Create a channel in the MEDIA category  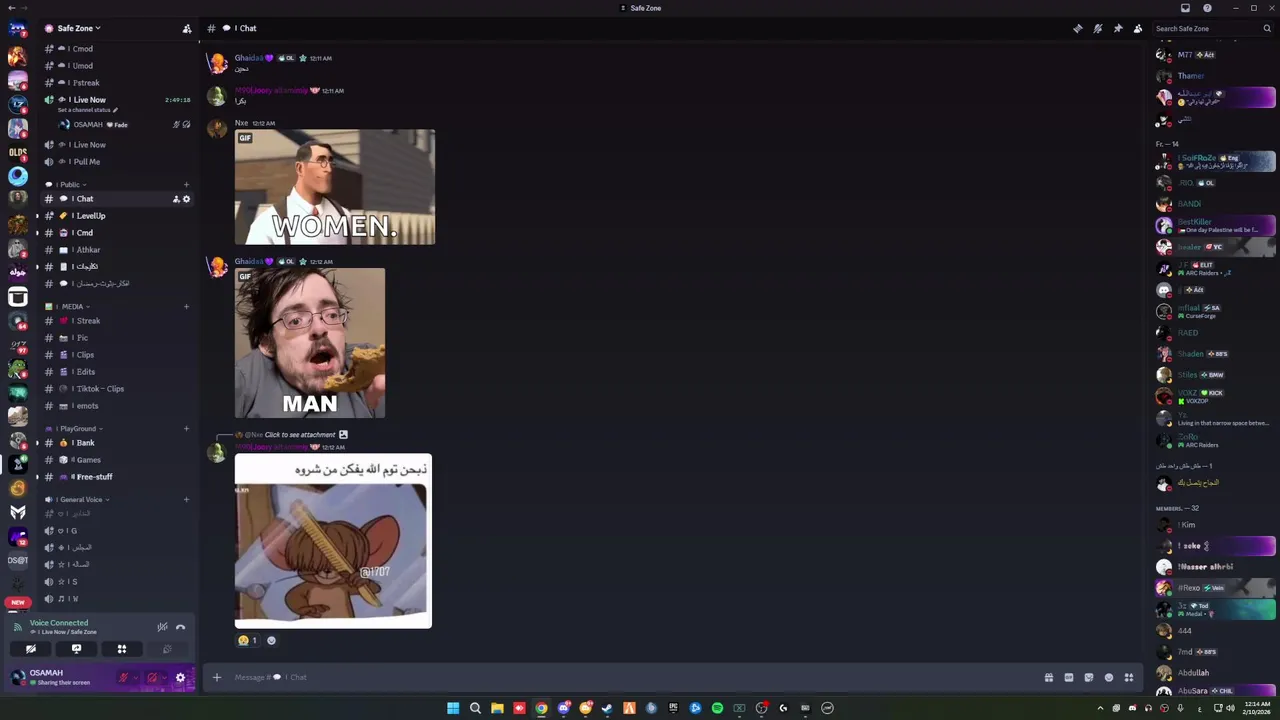(186, 306)
